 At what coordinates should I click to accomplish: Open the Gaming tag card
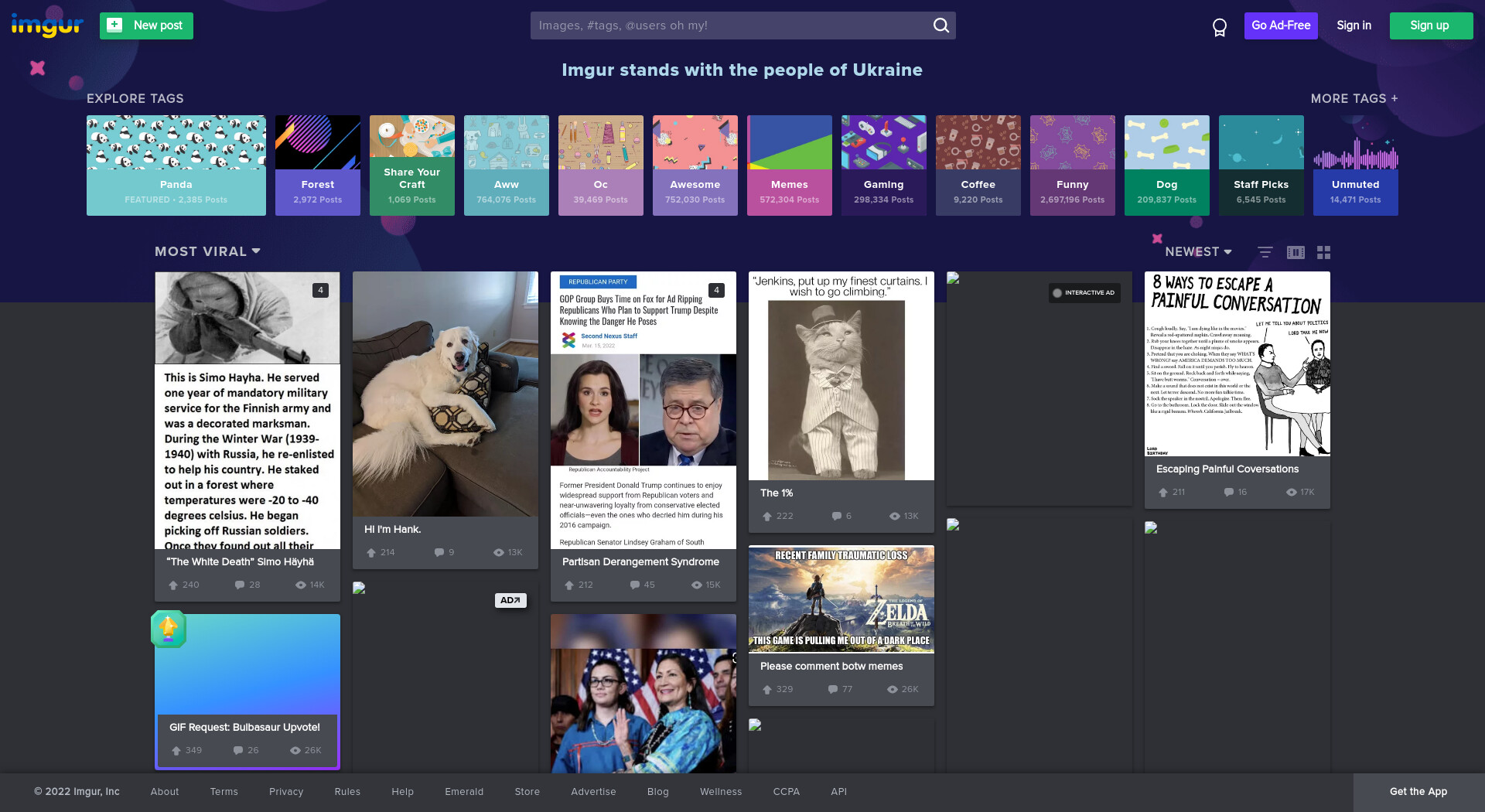[x=884, y=165]
